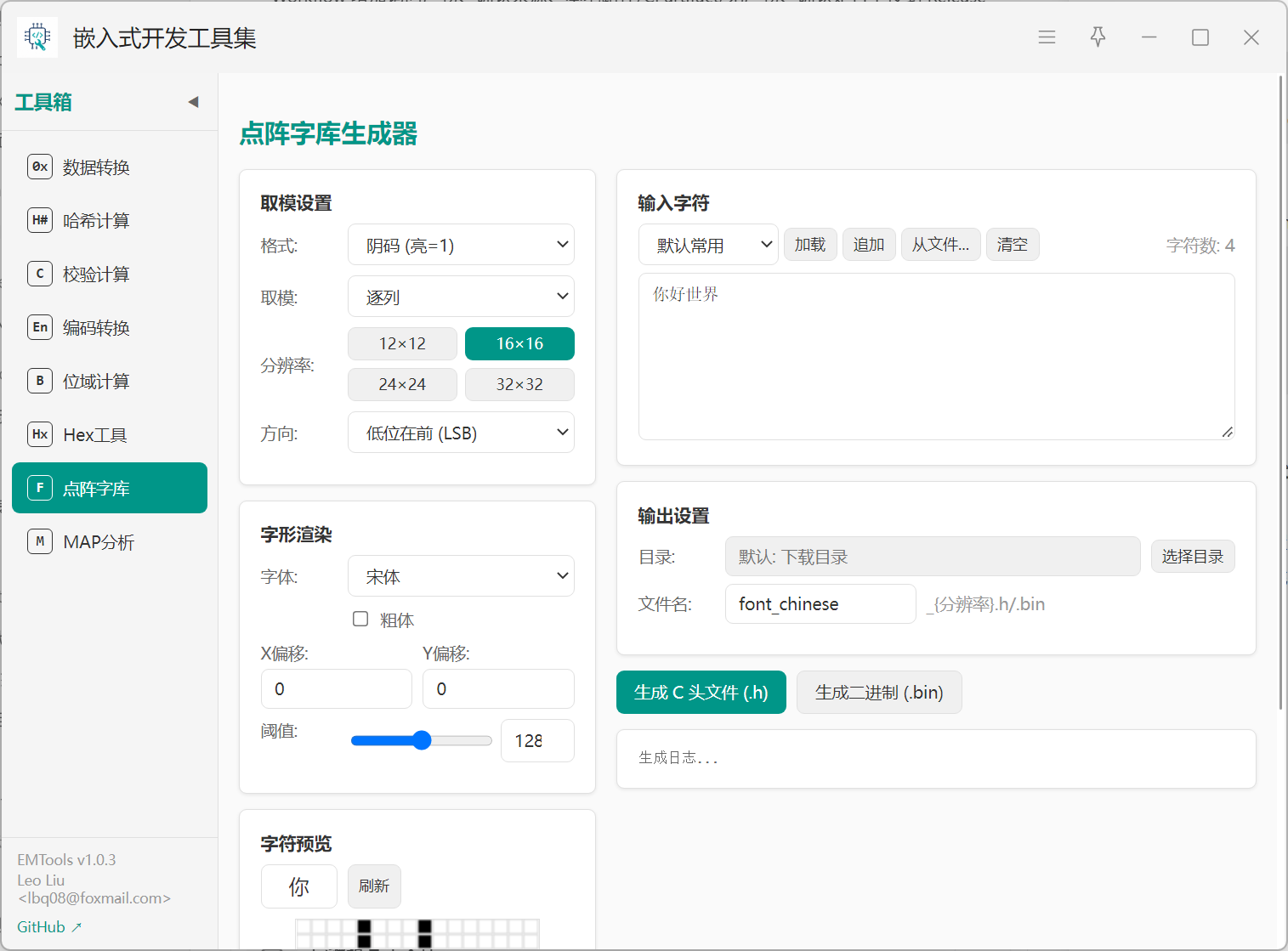Click the Y偏移 input field

click(498, 688)
